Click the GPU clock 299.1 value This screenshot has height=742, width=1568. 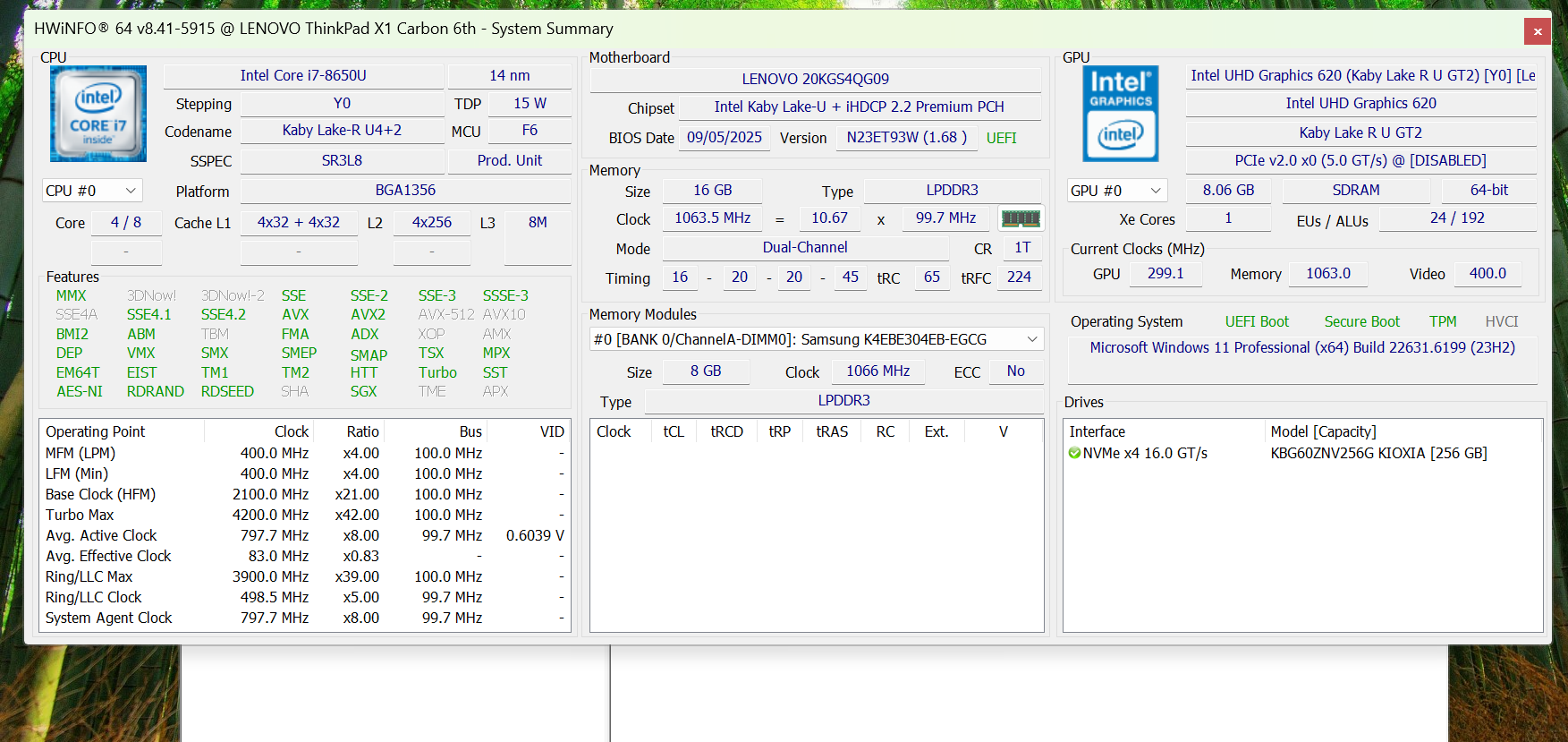tap(1165, 274)
